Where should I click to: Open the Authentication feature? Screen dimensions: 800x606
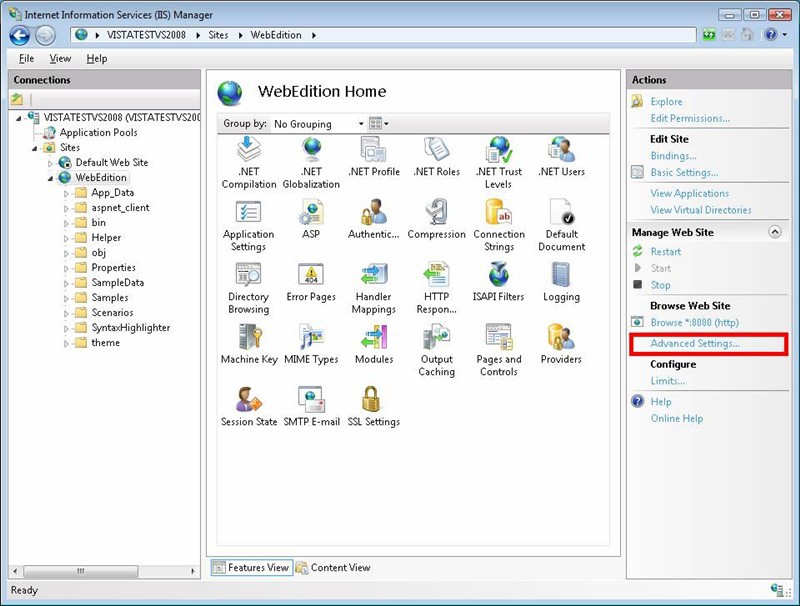point(374,219)
